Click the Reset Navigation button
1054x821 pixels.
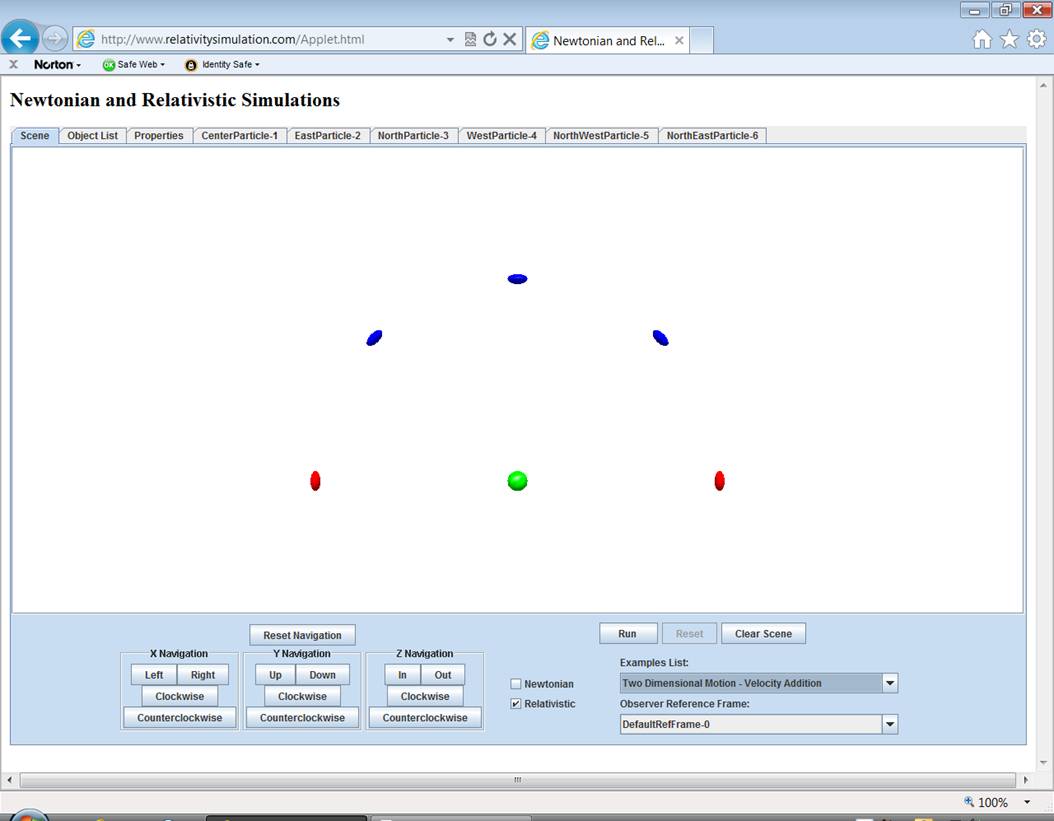(302, 635)
